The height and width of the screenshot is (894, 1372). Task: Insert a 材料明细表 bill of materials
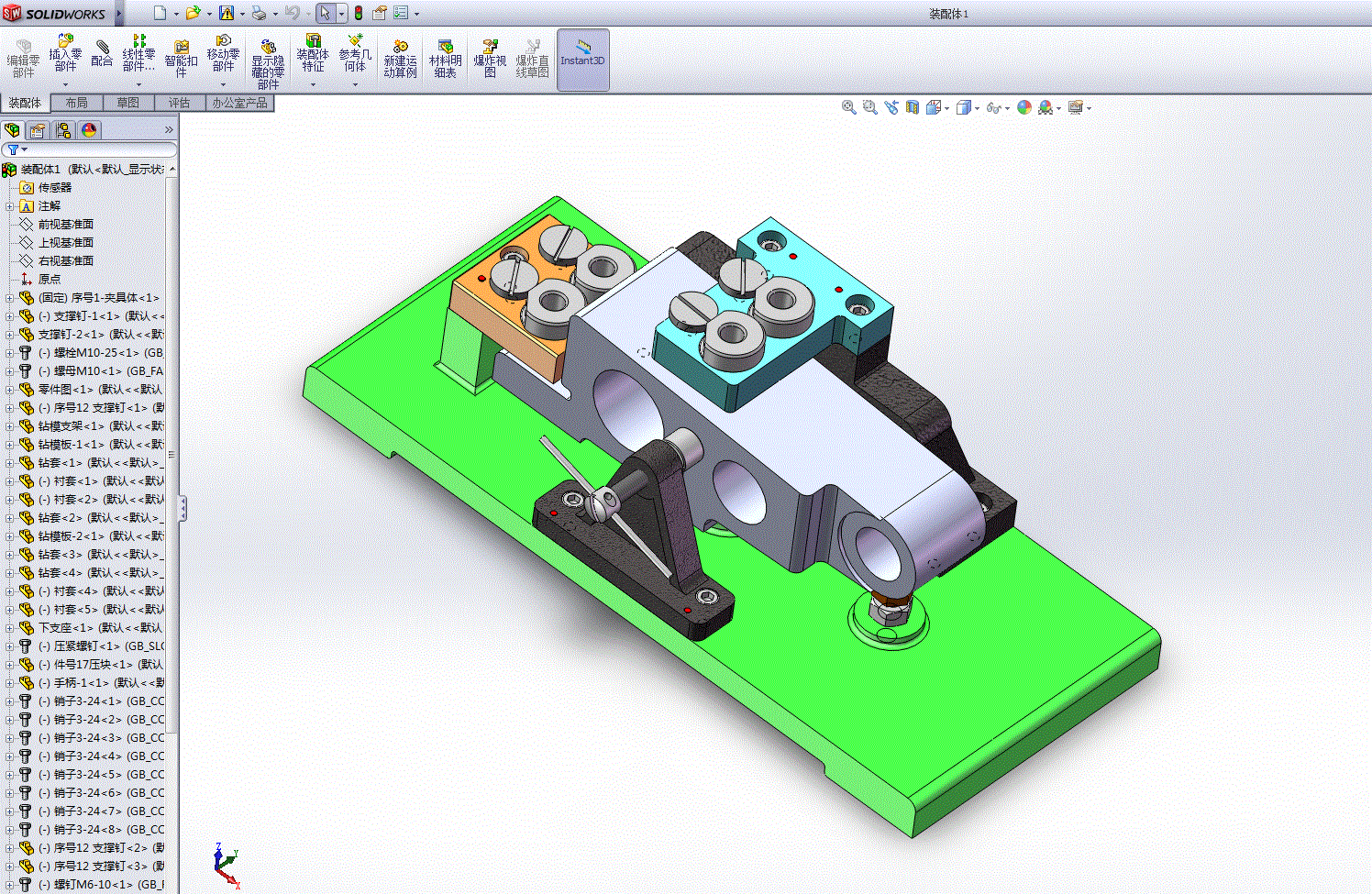[x=445, y=59]
